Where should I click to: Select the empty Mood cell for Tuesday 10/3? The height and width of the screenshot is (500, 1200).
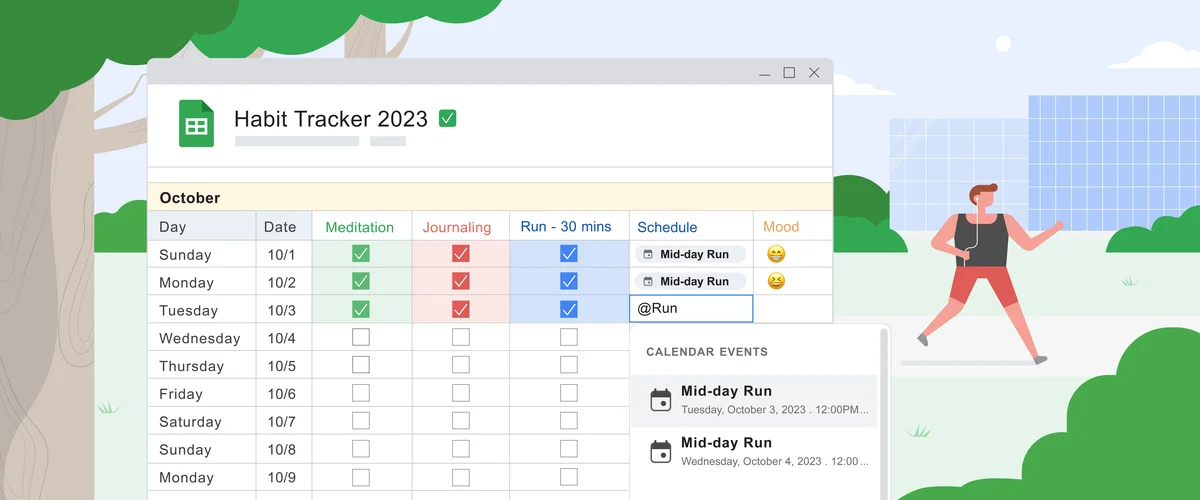793,309
